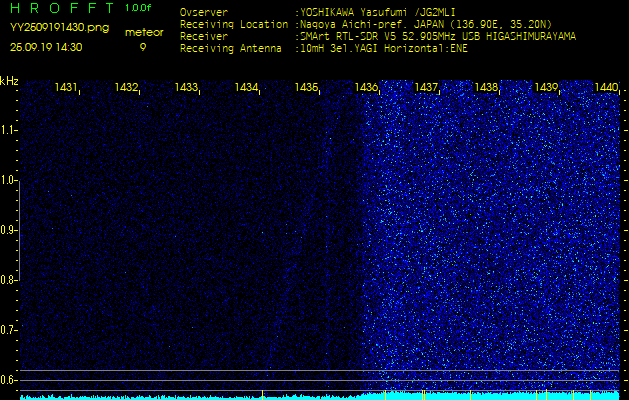Click the 1438 time axis label
629x400 pixels.
(486, 87)
